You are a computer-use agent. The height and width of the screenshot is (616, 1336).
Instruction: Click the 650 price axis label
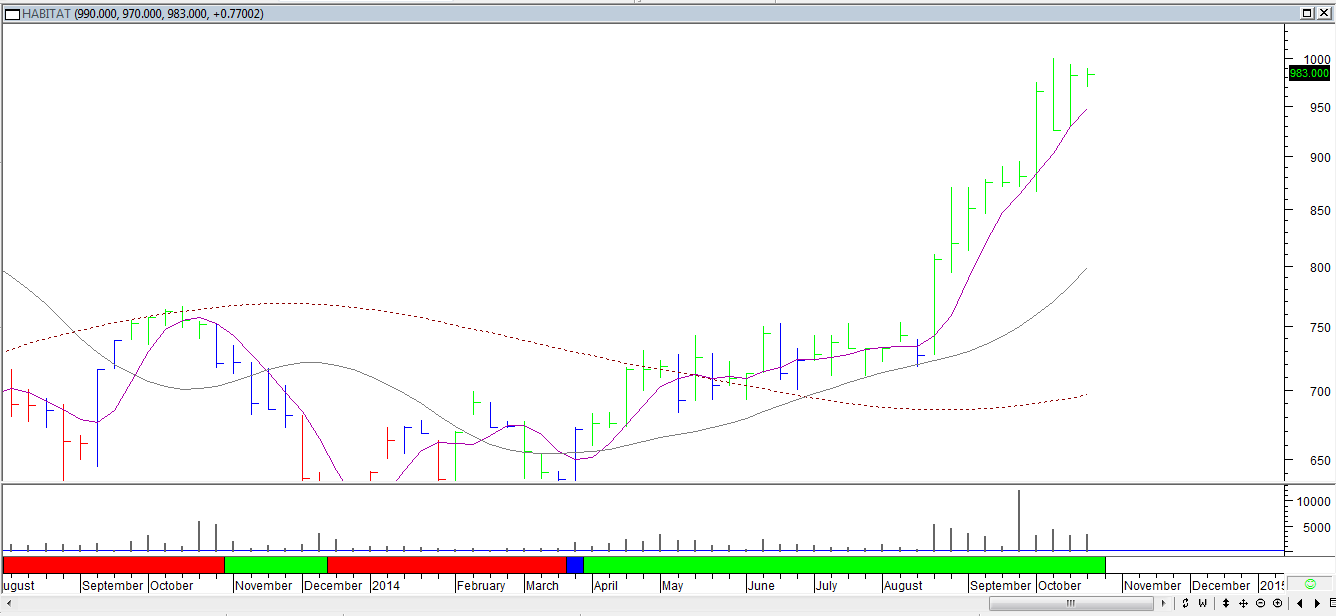[1319, 459]
